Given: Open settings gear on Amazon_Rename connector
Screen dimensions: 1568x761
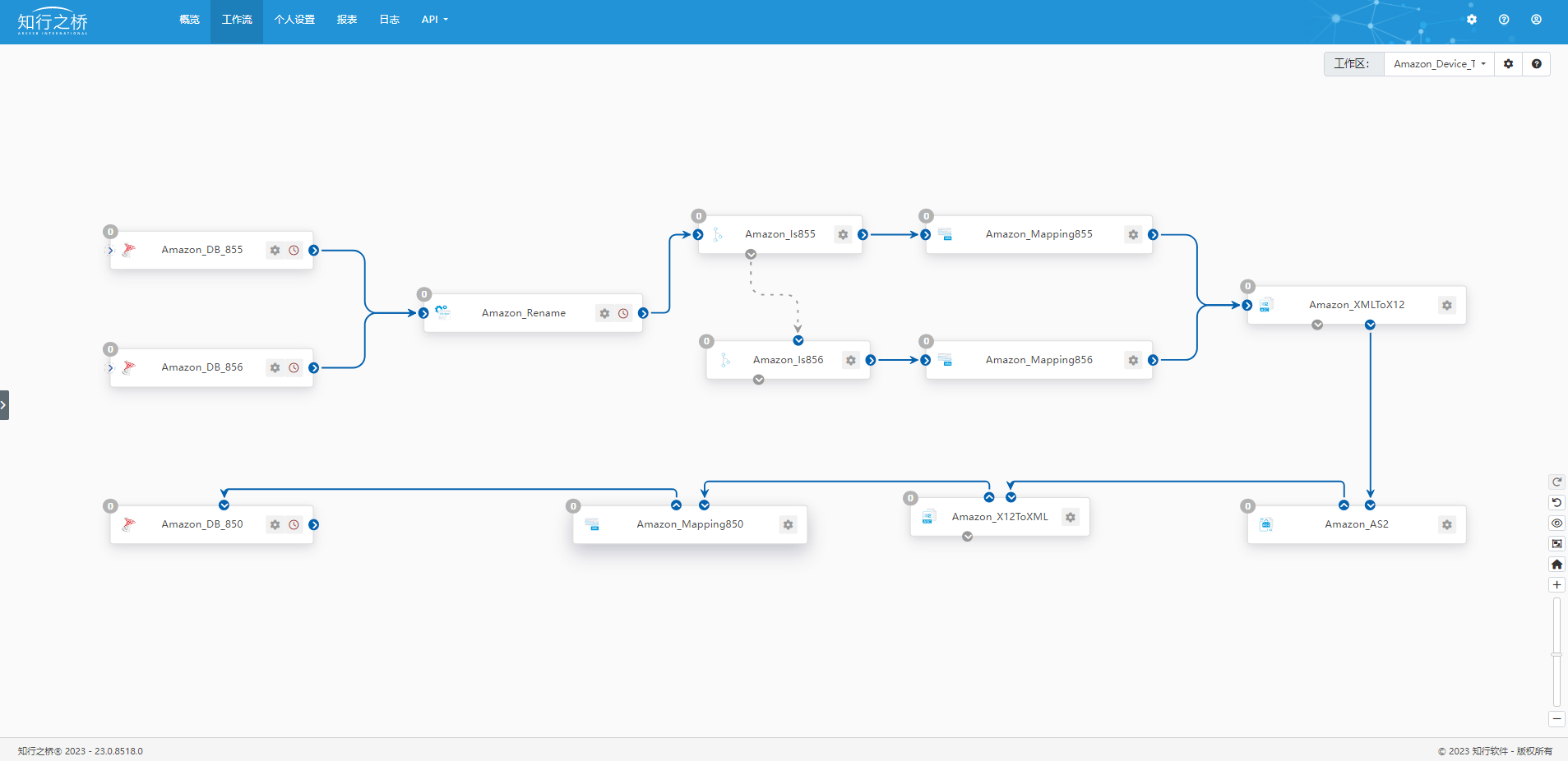Looking at the screenshot, I should coord(604,313).
